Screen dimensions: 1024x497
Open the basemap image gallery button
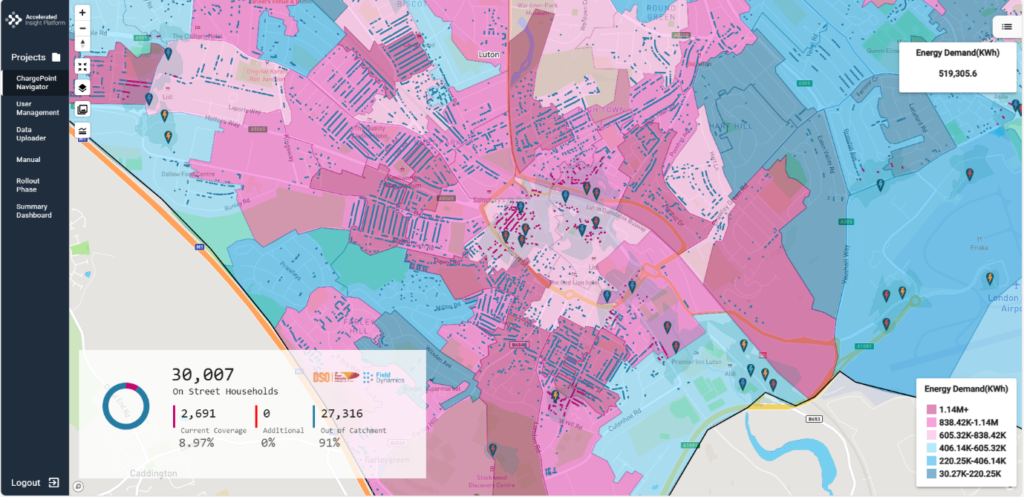83,109
